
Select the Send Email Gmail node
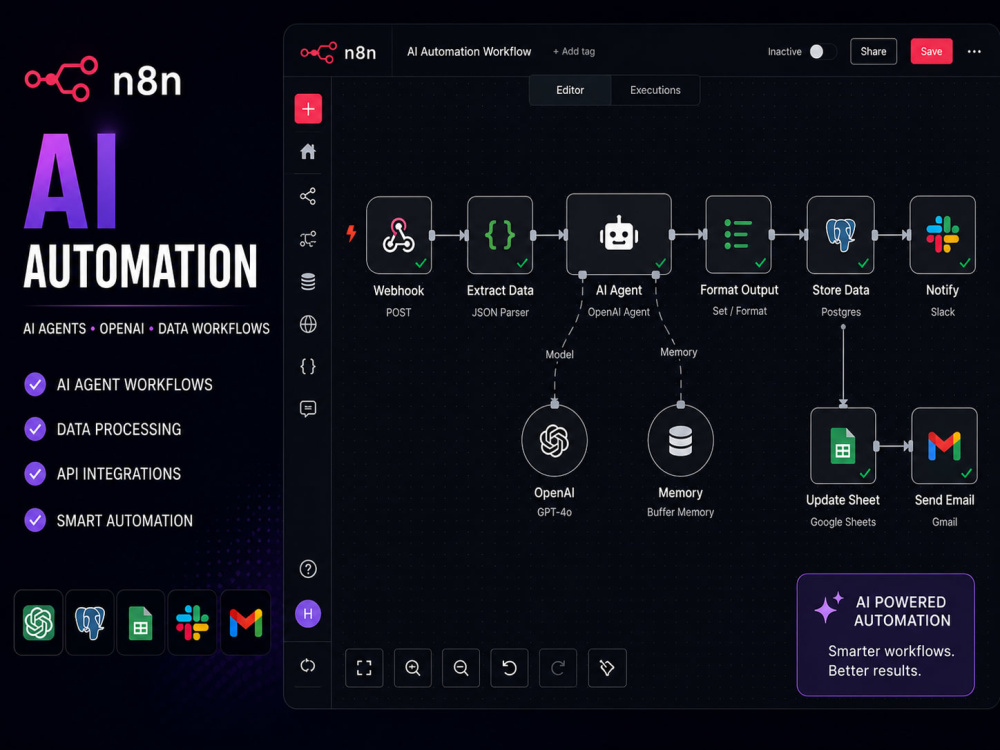coord(945,446)
